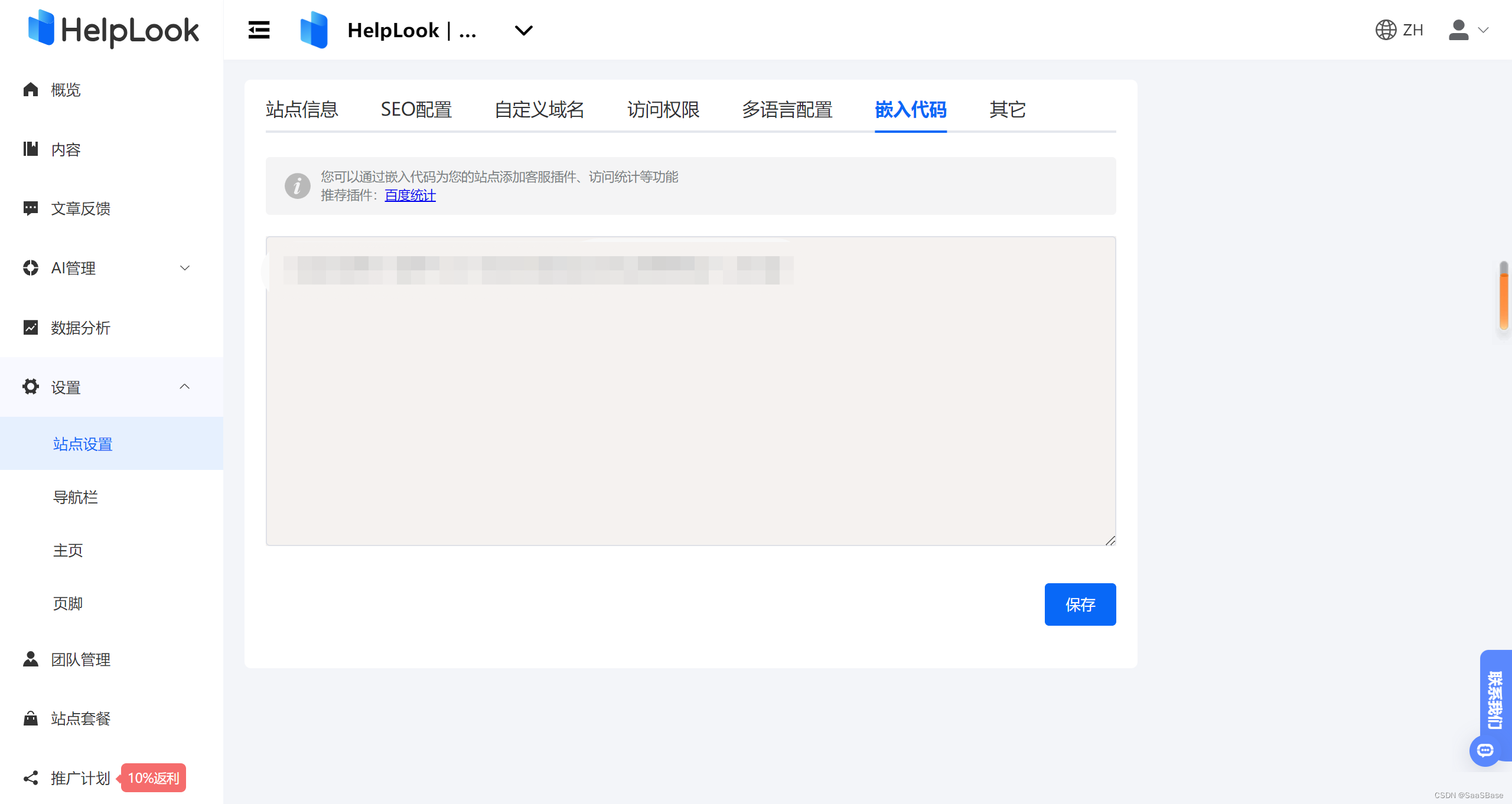The width and height of the screenshot is (1512, 804).
Task: Click the 联系我们 contact side tab
Action: (1495, 700)
